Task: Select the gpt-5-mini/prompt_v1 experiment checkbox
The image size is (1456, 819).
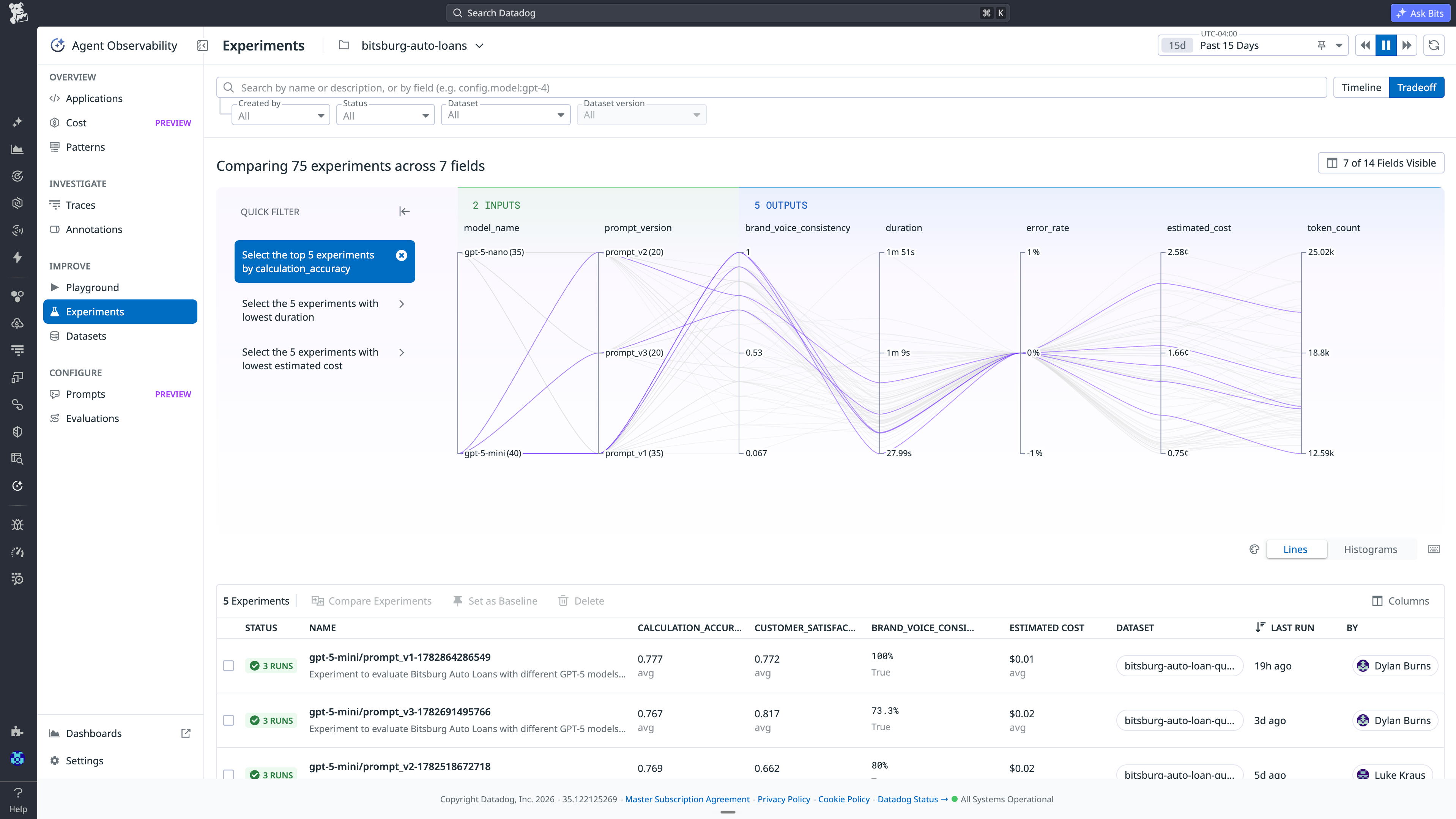Action: pos(228,666)
